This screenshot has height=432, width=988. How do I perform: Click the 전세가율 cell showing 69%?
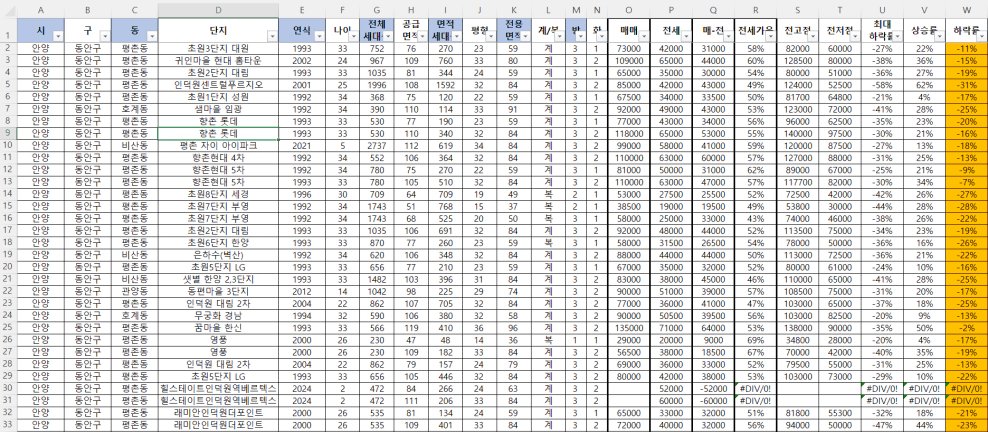tap(755, 341)
